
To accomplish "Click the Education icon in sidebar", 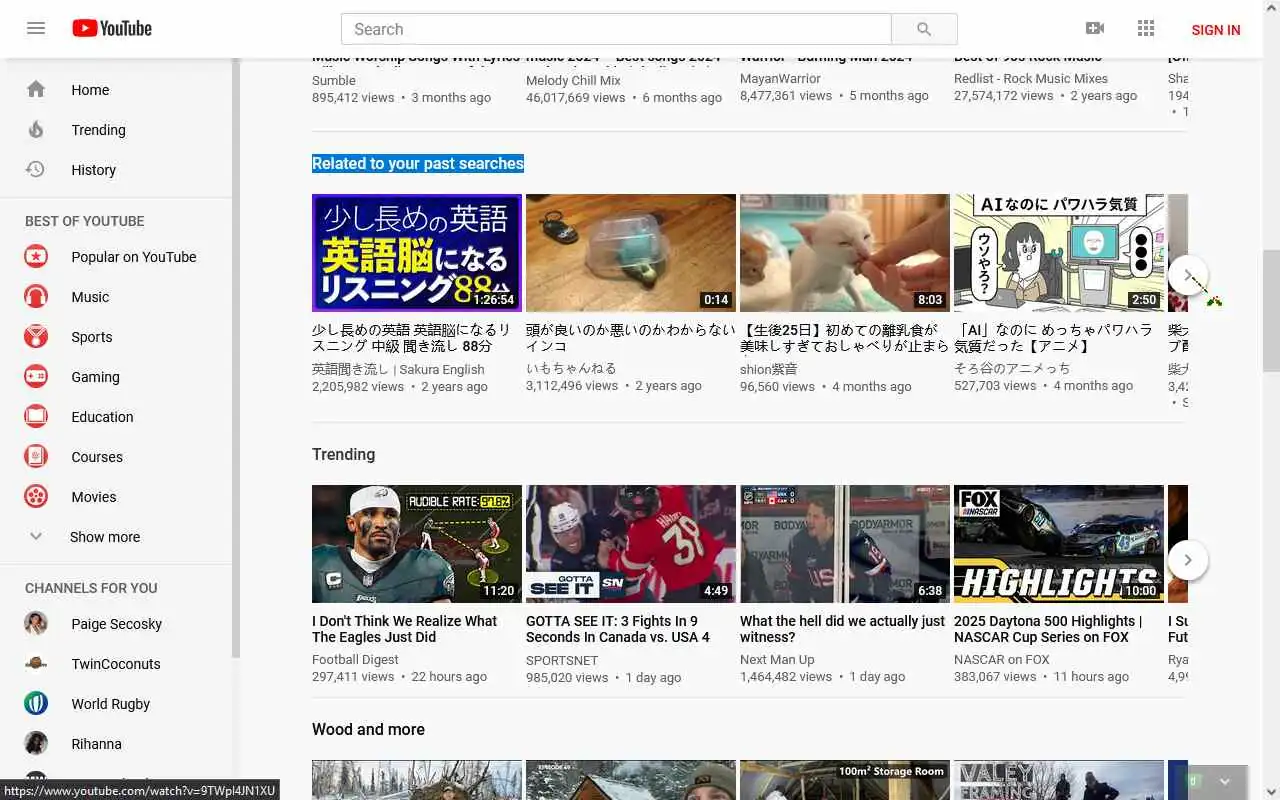I will [36, 417].
